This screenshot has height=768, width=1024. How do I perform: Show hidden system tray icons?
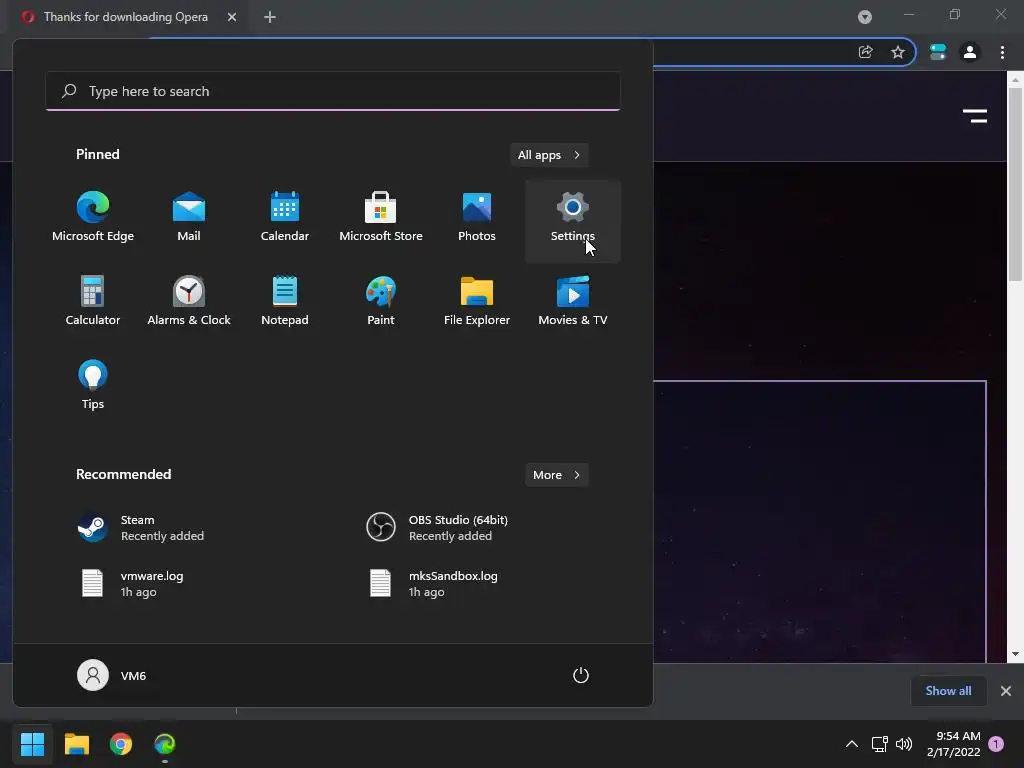tap(852, 744)
